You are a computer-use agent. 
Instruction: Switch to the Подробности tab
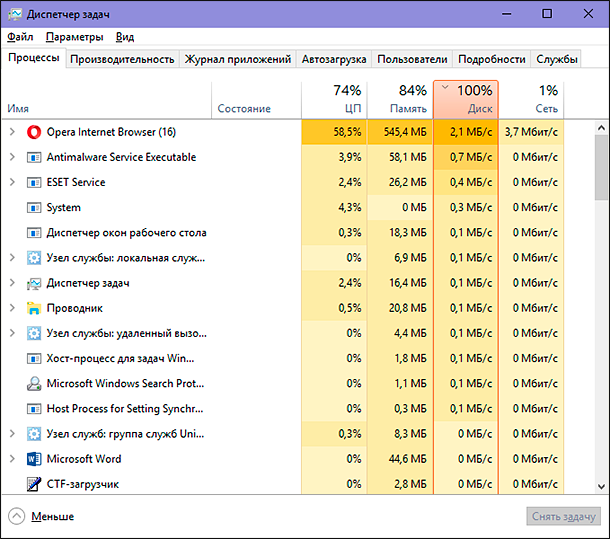pyautogui.click(x=492, y=59)
